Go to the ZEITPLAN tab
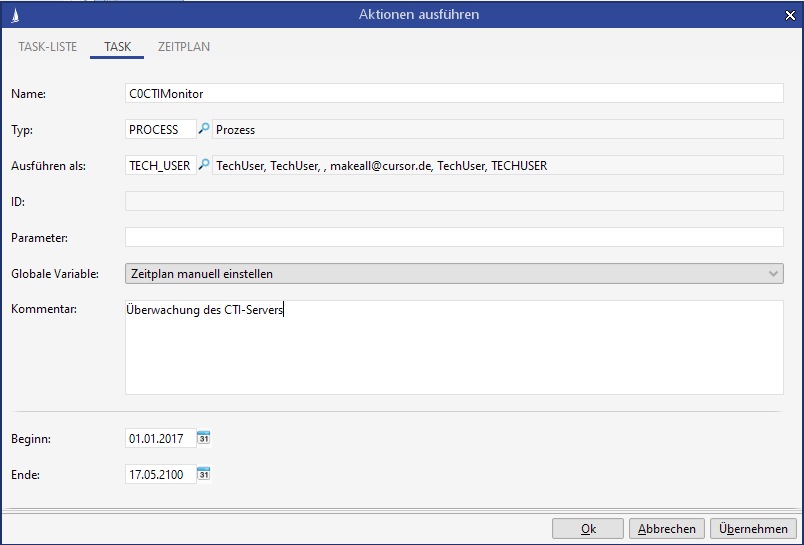This screenshot has width=804, height=545. 183,47
